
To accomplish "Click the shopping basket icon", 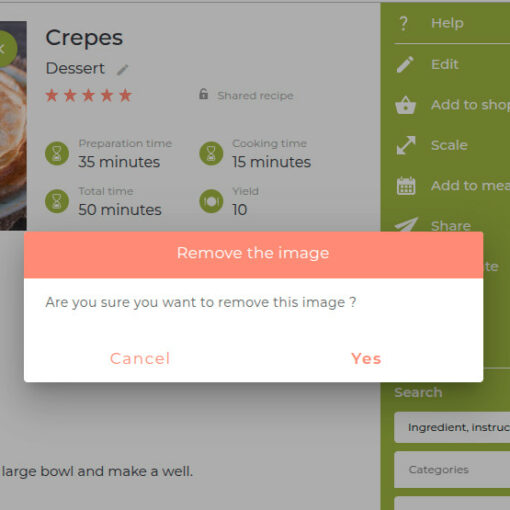I will click(405, 105).
